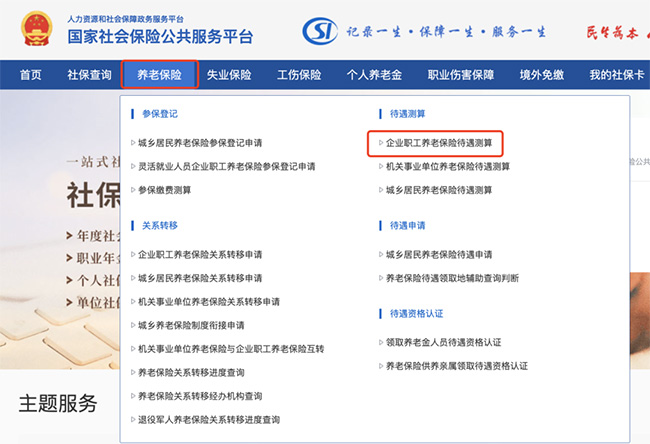The image size is (650, 444).
Task: Select 社保查询 in navigation bar
Action: point(89,75)
